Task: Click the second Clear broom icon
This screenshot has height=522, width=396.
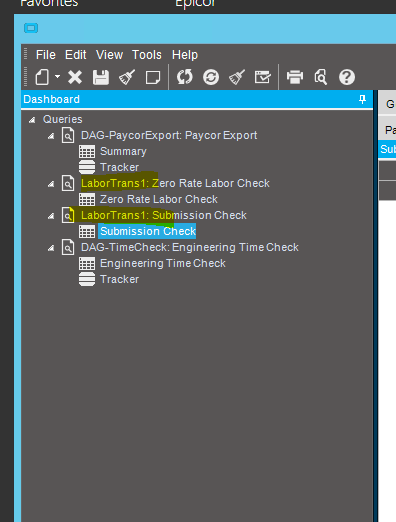Action: pos(237,77)
